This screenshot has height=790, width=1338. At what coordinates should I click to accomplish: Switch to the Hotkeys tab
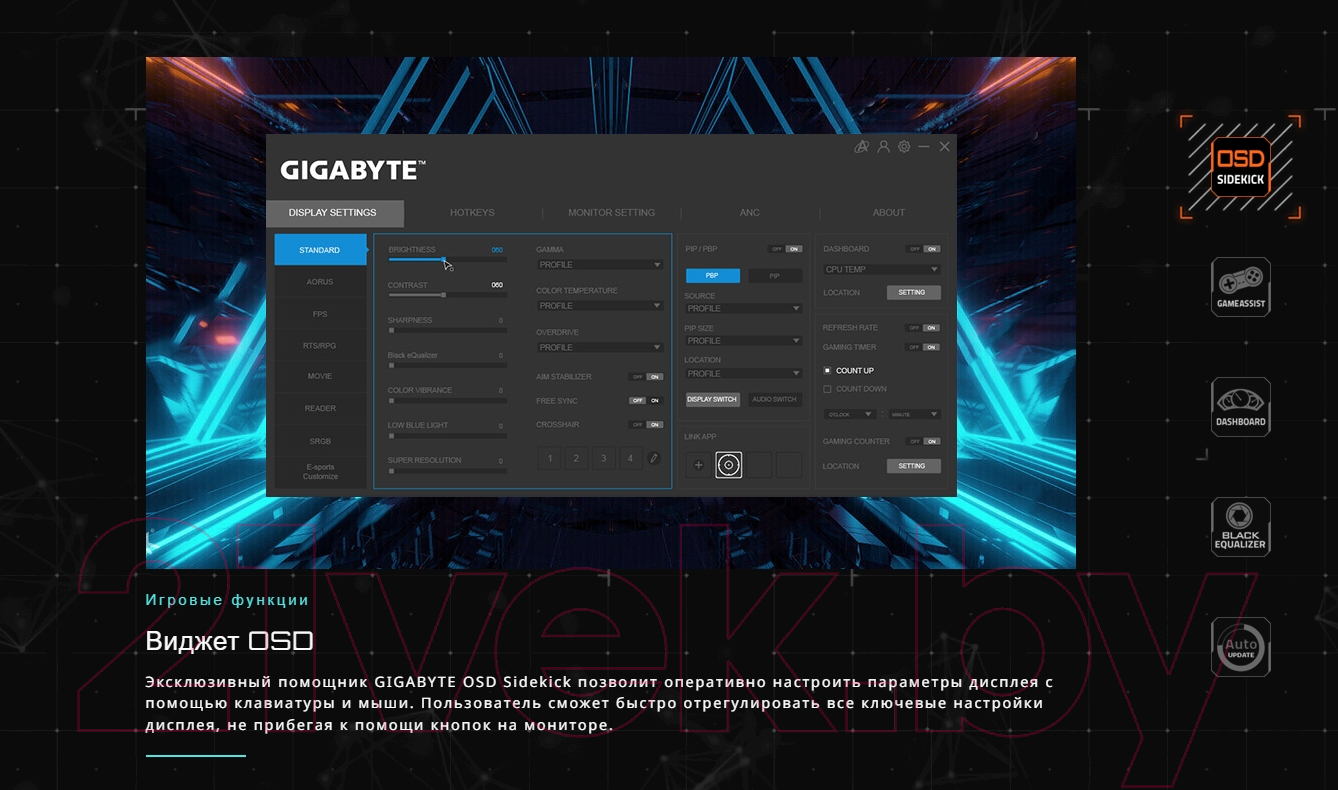coord(472,213)
